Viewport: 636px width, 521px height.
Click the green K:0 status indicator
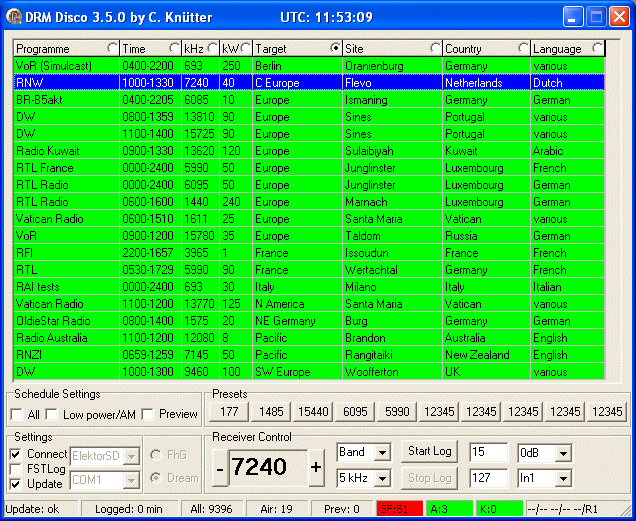pyautogui.click(x=498, y=509)
